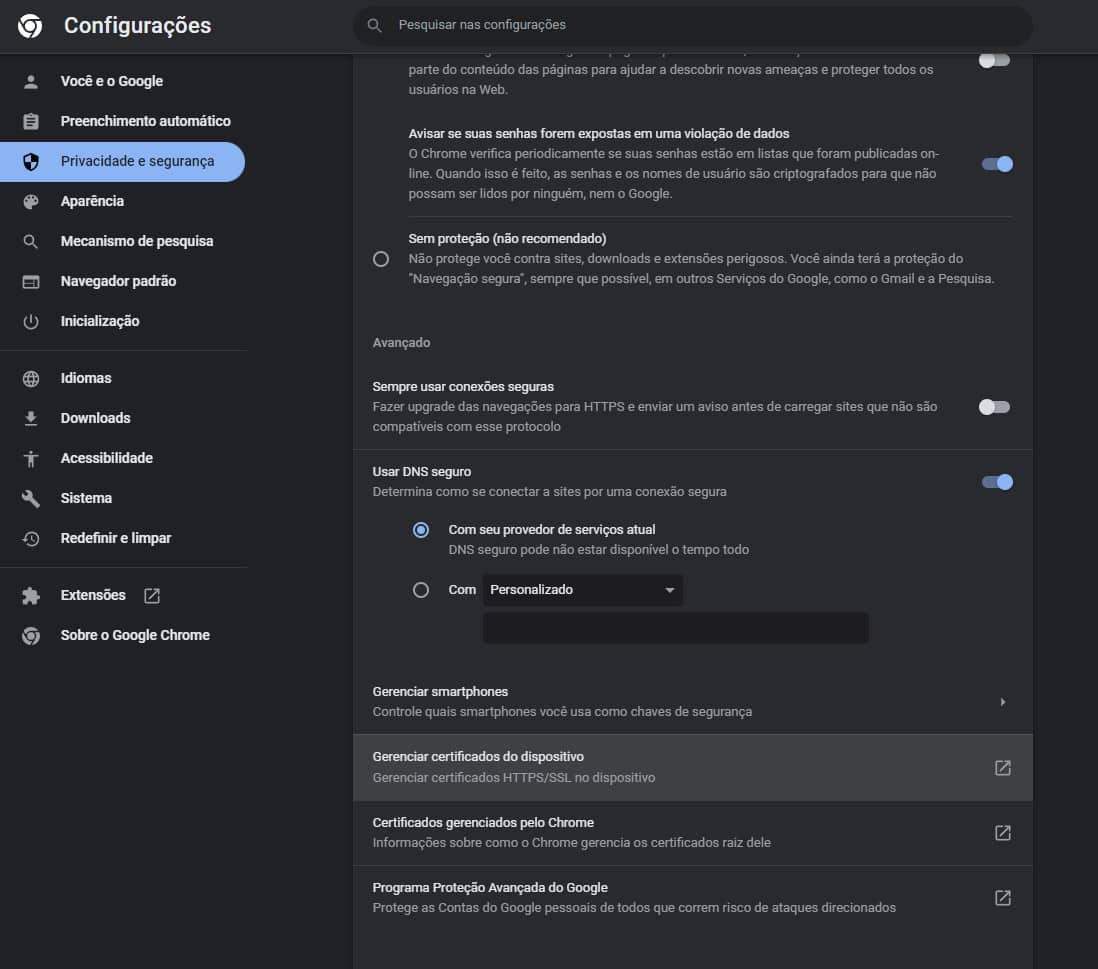Open Mecanismo de pesquisa settings section

pyautogui.click(x=136, y=241)
